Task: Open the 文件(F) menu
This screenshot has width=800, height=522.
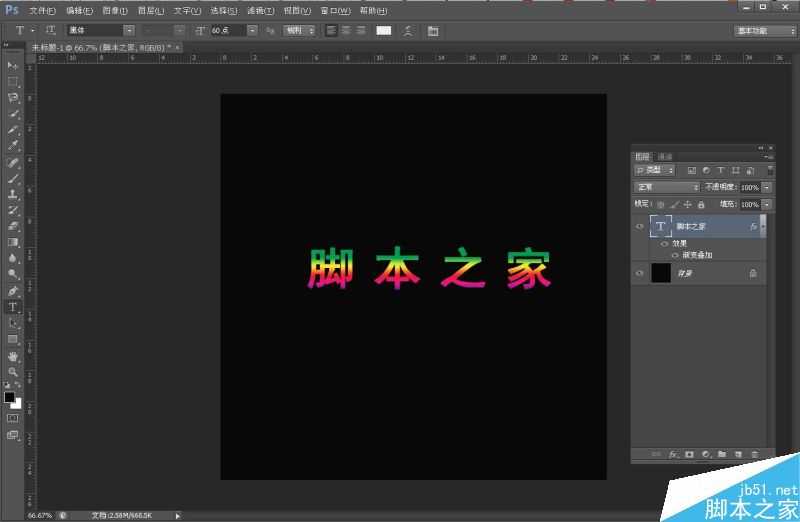Action: (42, 10)
